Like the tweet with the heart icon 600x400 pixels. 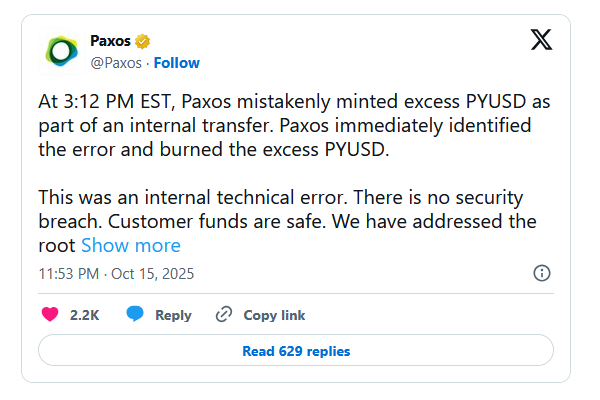point(50,315)
